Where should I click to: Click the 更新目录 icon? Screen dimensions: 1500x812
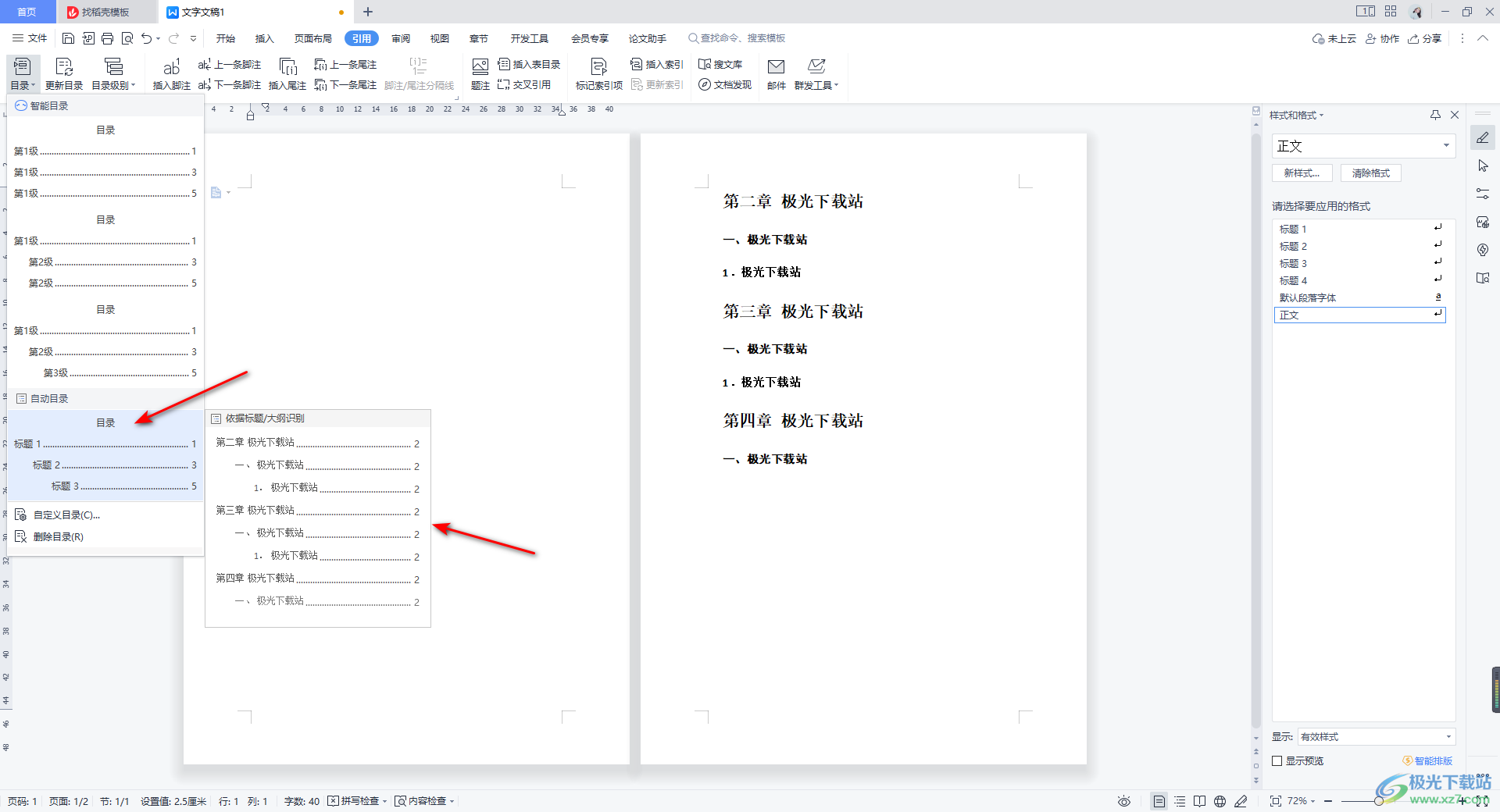pos(63,73)
